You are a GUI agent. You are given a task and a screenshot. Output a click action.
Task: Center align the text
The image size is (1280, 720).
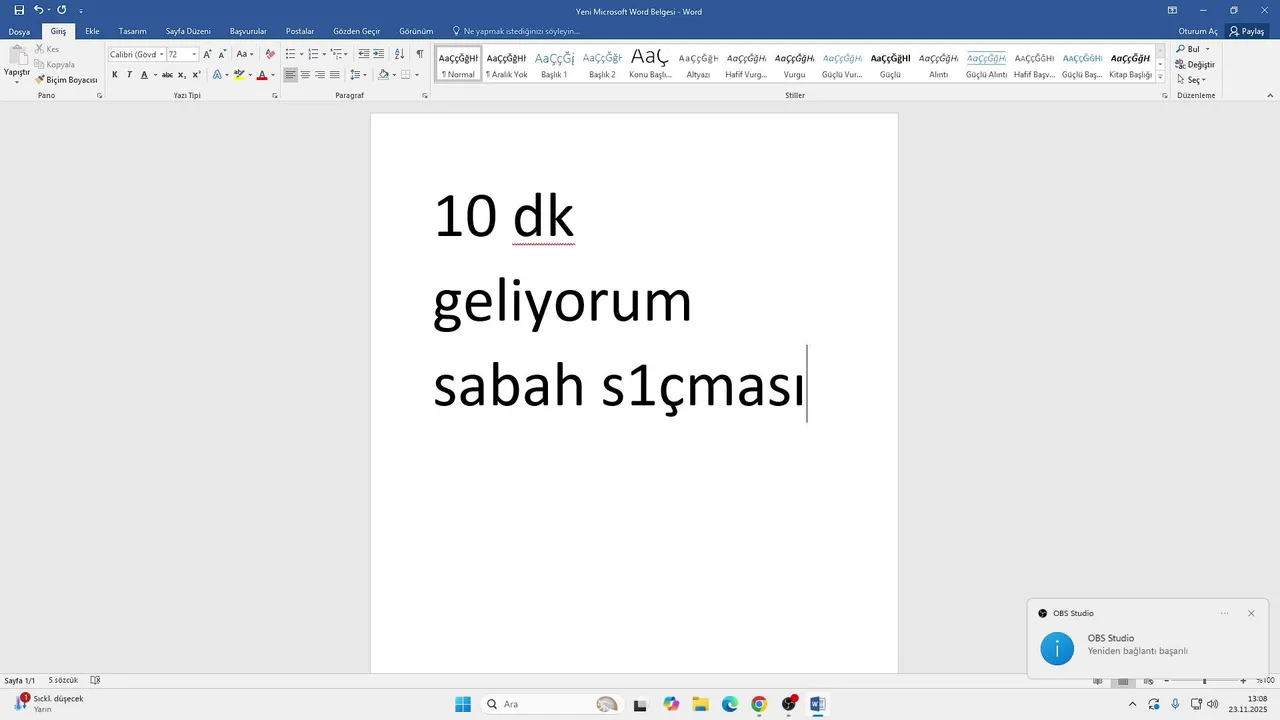[x=305, y=75]
